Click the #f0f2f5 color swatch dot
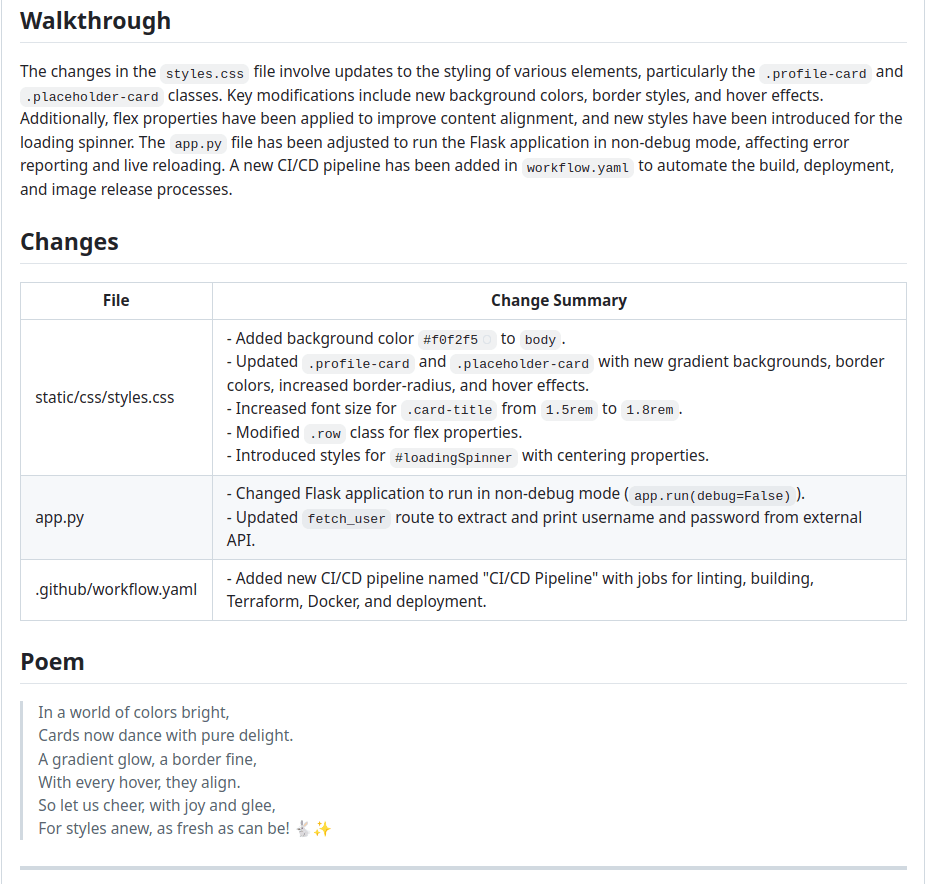The image size is (925, 884). pyautogui.click(x=488, y=339)
